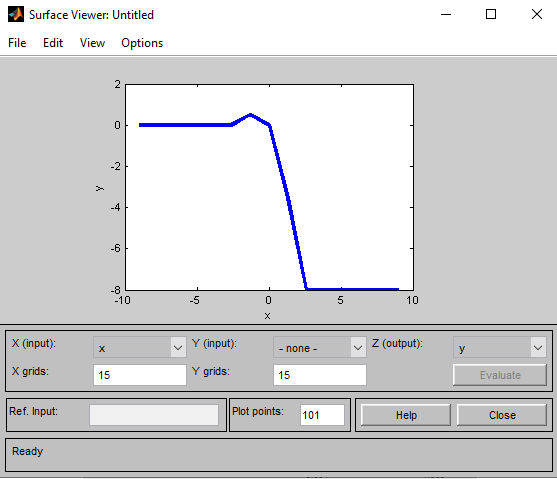
Task: Click the 'Plot points:' label
Action: pos(258,411)
